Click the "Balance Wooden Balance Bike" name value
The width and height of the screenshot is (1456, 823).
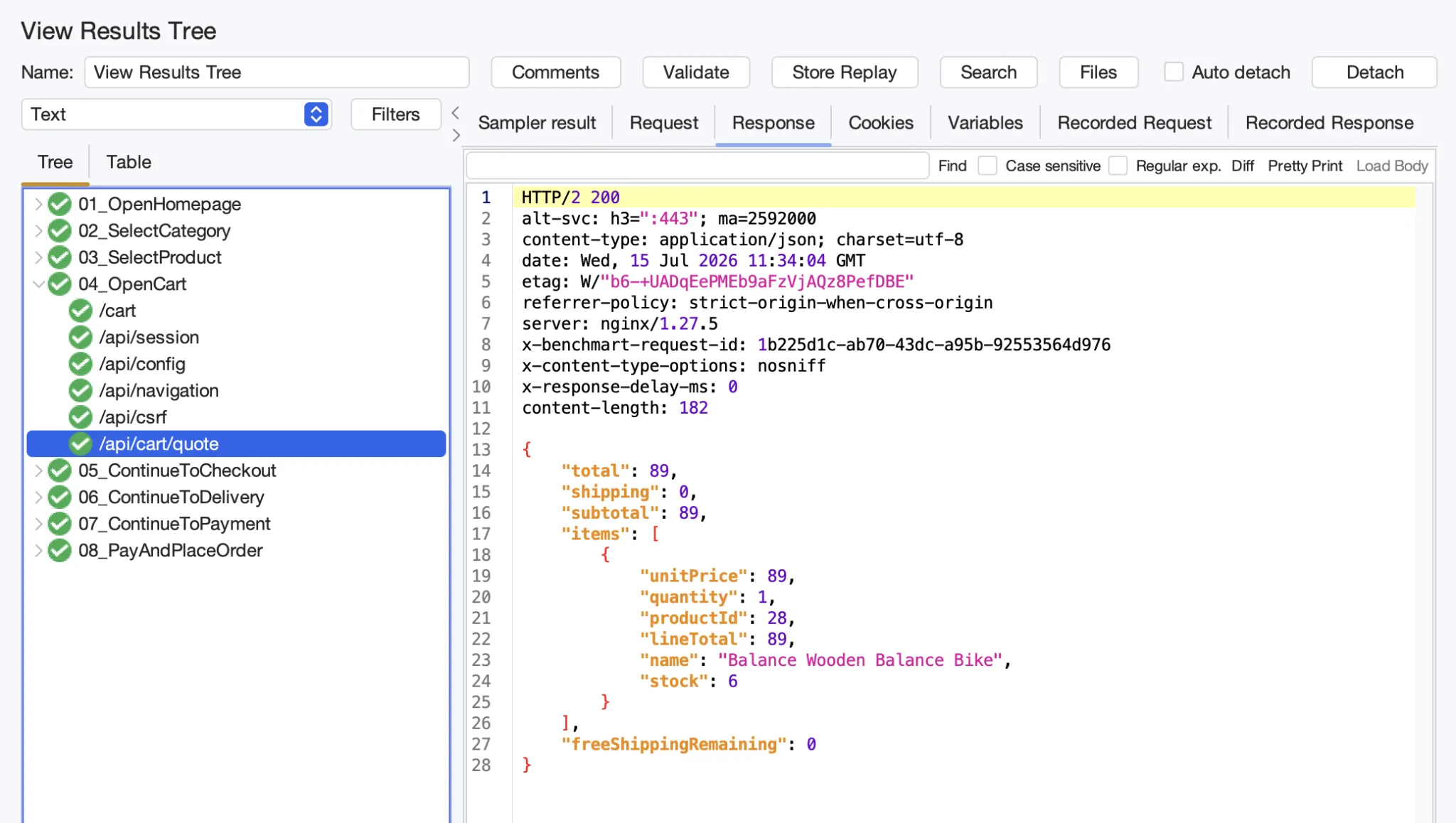860,660
